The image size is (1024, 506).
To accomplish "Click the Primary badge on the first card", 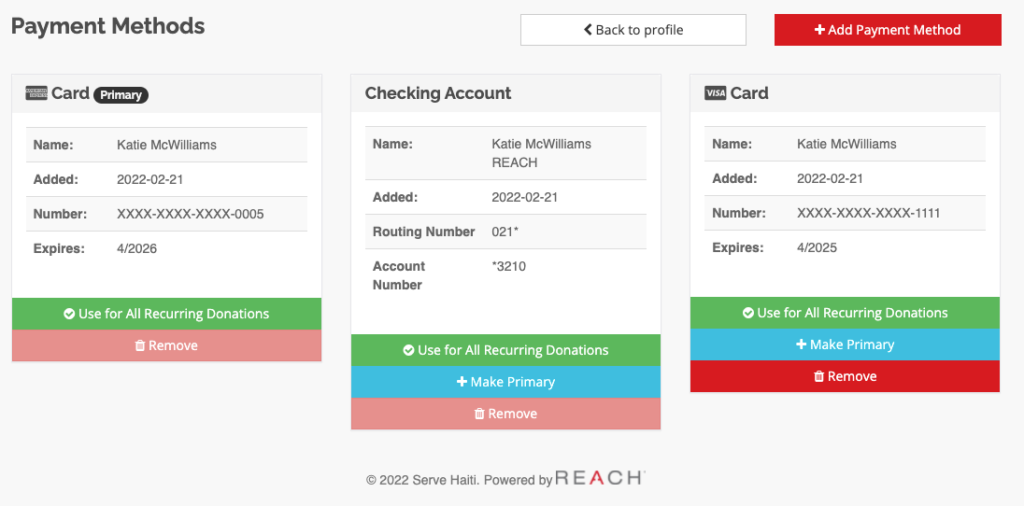I will (121, 95).
